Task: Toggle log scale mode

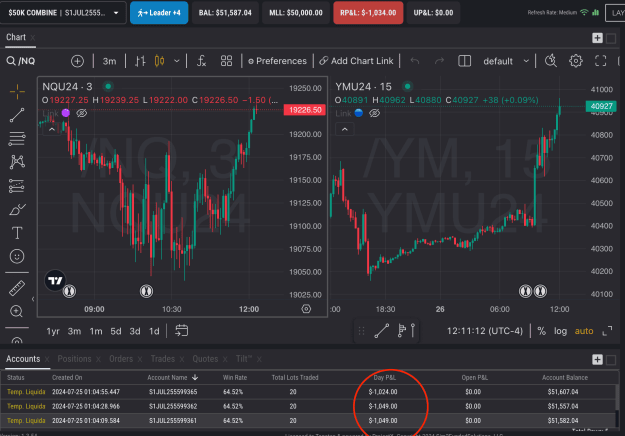Action: [560, 331]
